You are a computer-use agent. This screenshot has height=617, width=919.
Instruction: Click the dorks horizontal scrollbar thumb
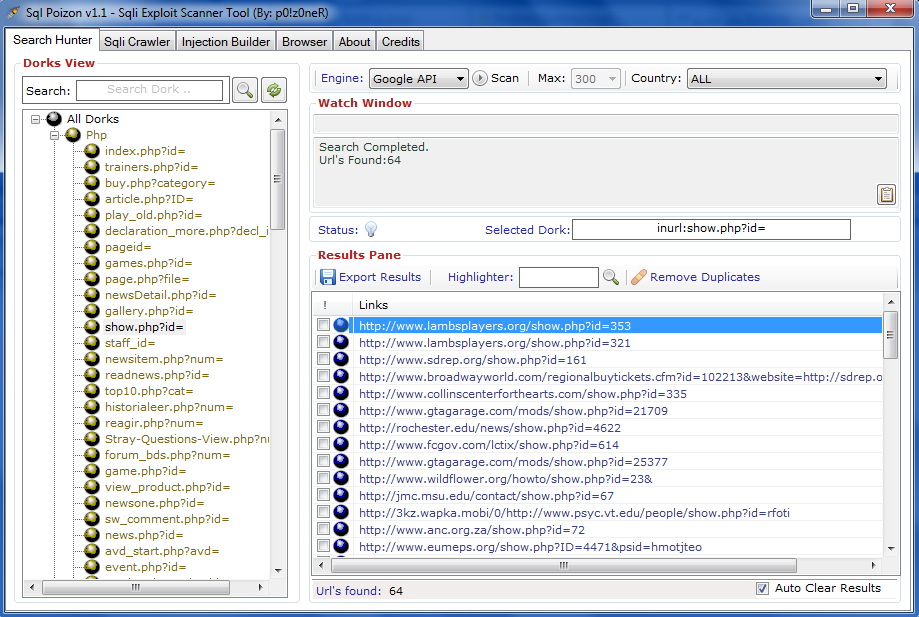(135, 587)
